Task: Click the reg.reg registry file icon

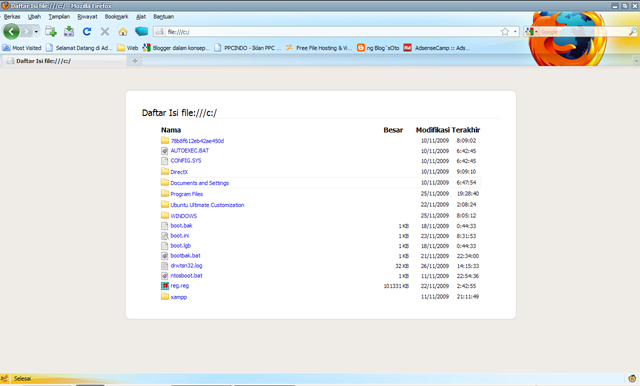Action: [x=164, y=286]
